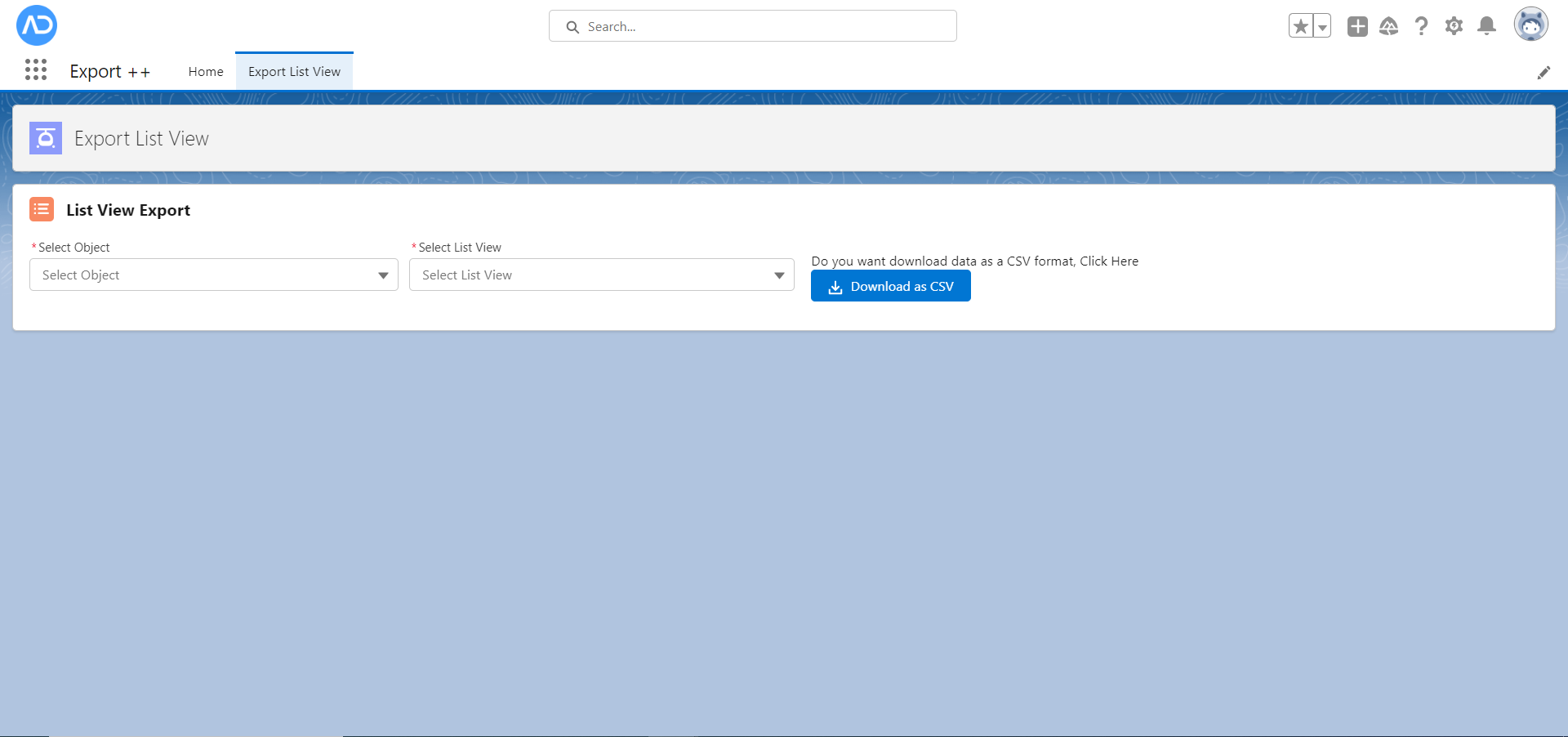Click the Export List View page header icon
The width and height of the screenshot is (1568, 737).
[46, 139]
